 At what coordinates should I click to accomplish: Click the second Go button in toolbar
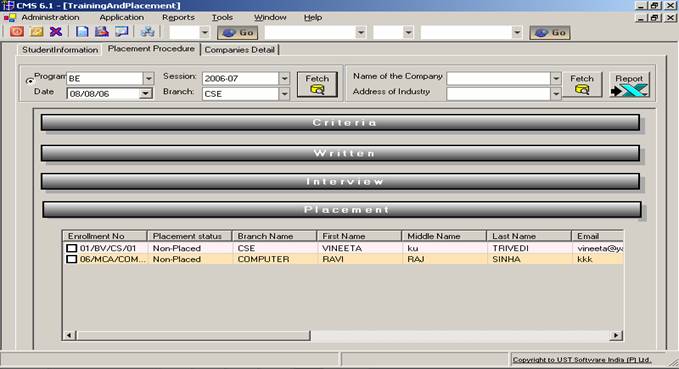point(550,32)
